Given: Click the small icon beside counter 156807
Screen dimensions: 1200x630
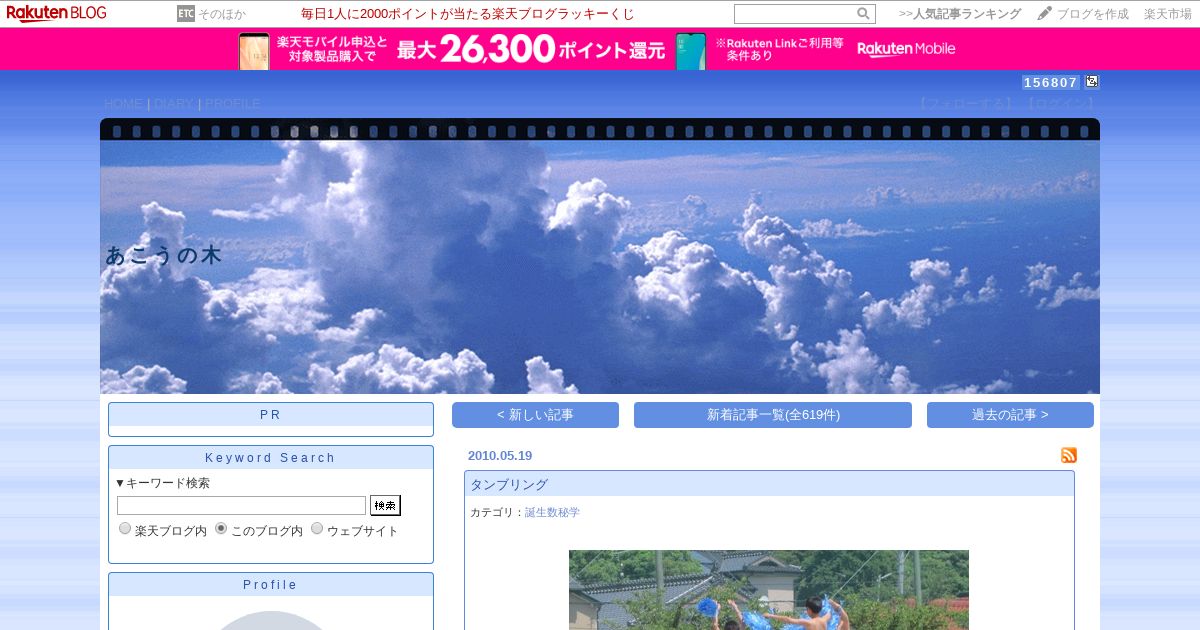Looking at the screenshot, I should point(1092,82).
